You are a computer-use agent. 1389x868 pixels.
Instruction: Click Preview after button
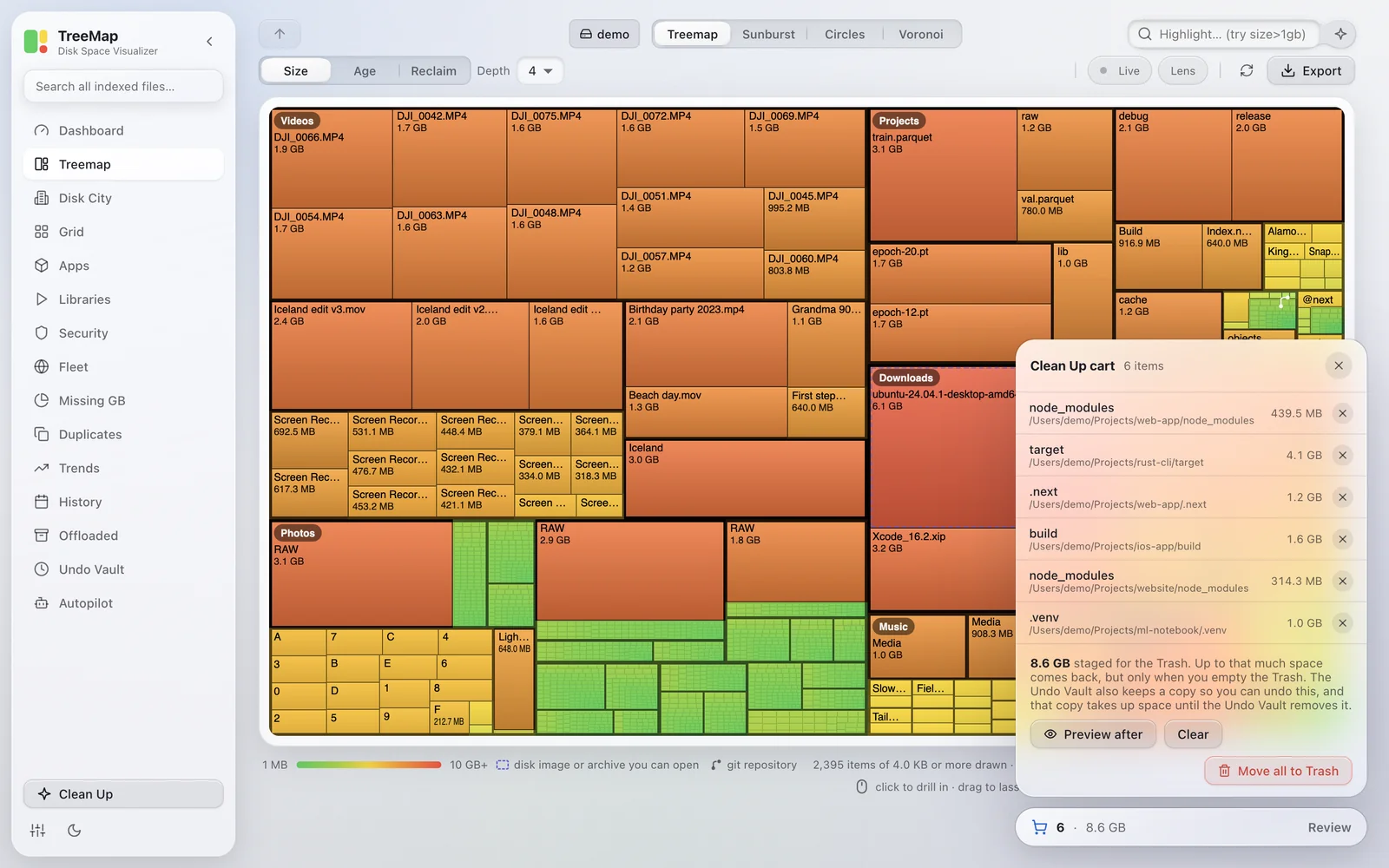click(x=1093, y=734)
